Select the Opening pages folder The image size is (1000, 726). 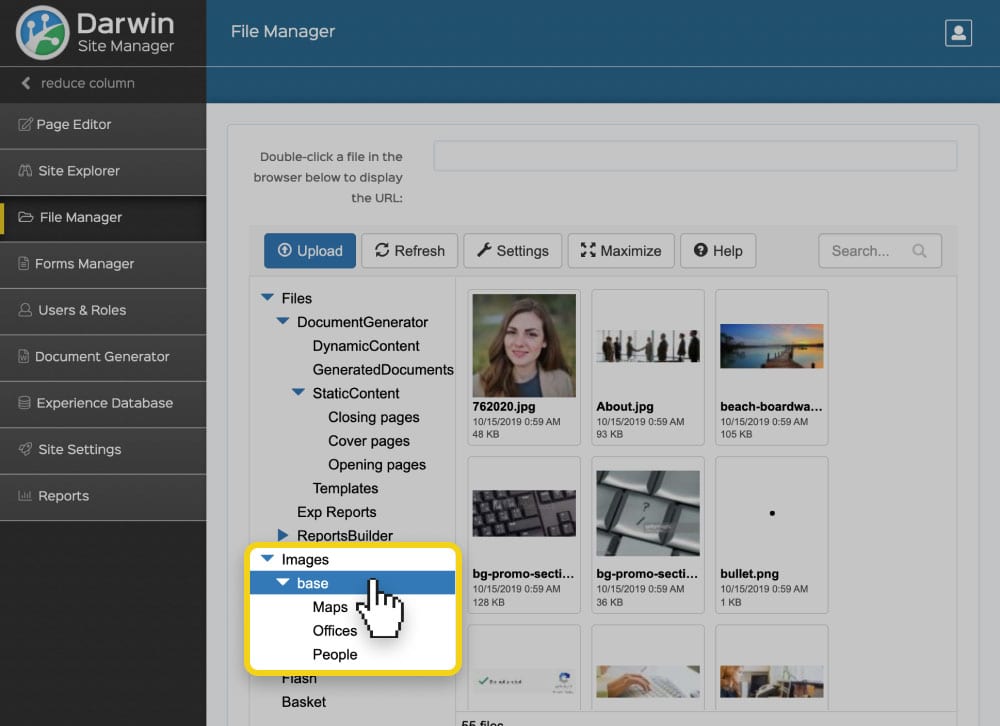(x=376, y=464)
